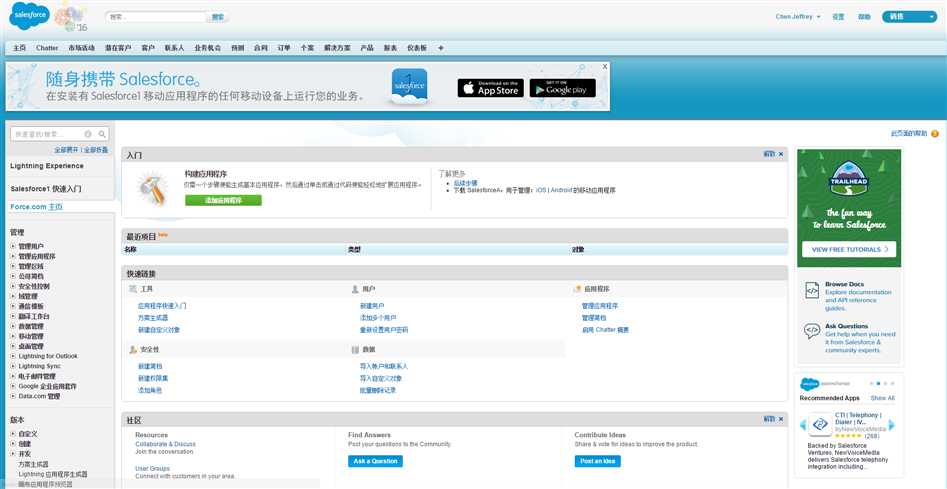Open the 仪表板 dashboards tab

(x=417, y=48)
